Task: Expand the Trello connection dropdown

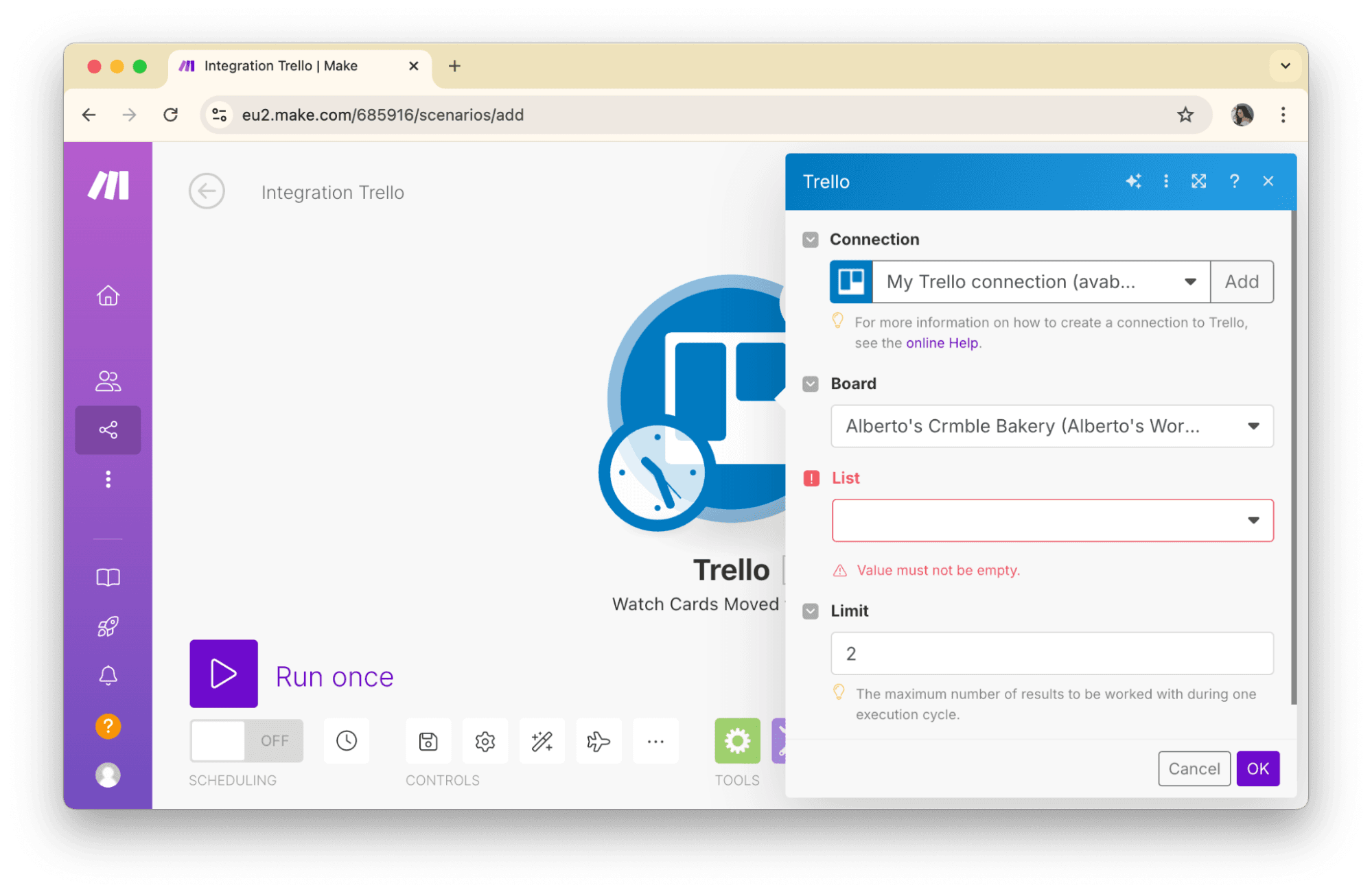Action: (1039, 282)
